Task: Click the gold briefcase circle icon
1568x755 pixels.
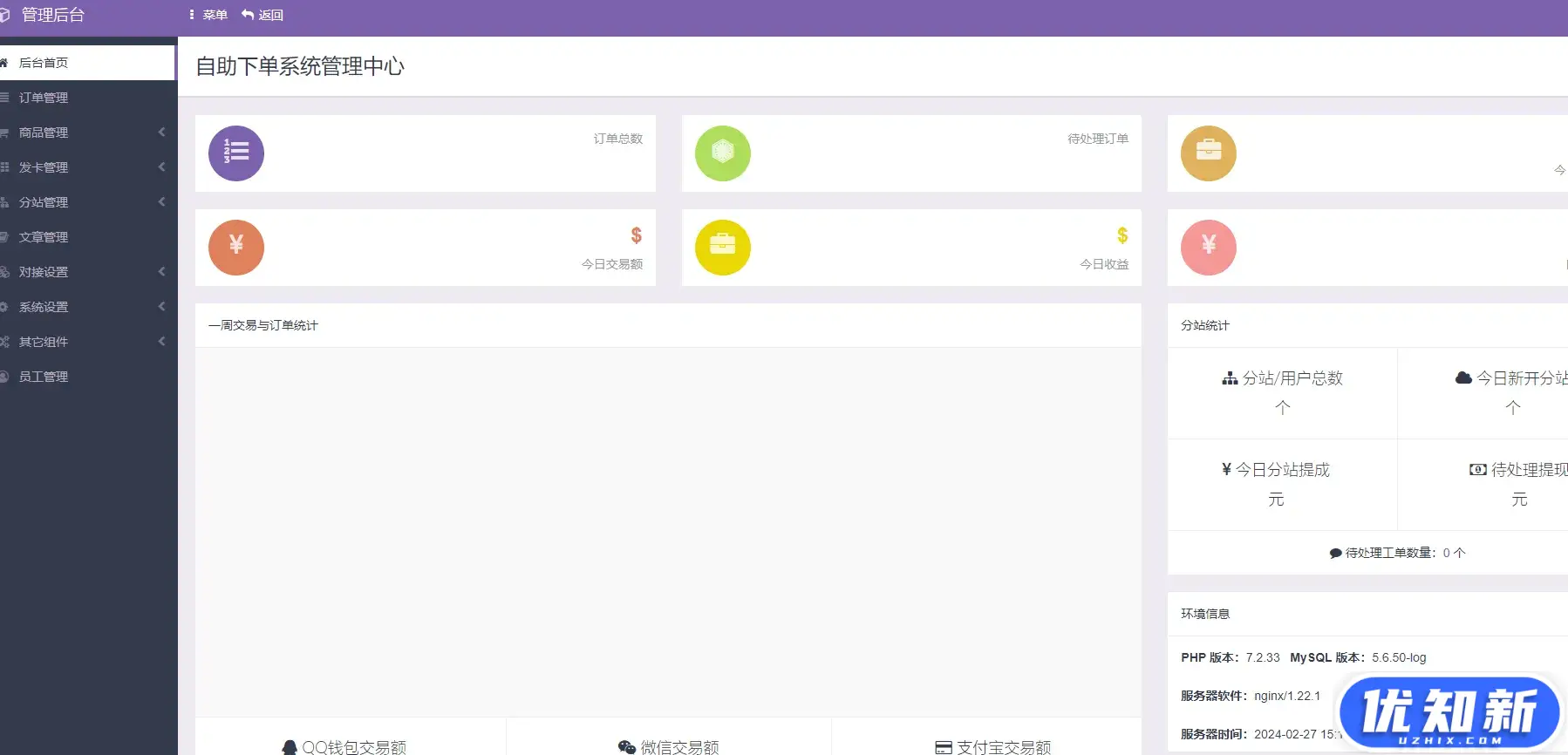Action: point(1208,153)
